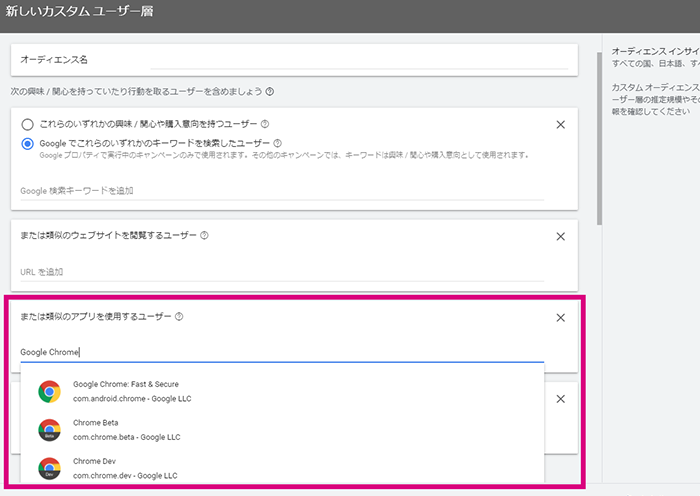Click the Chrome Beta app icon
Viewport: 700px width, 496px height.
(x=50, y=430)
